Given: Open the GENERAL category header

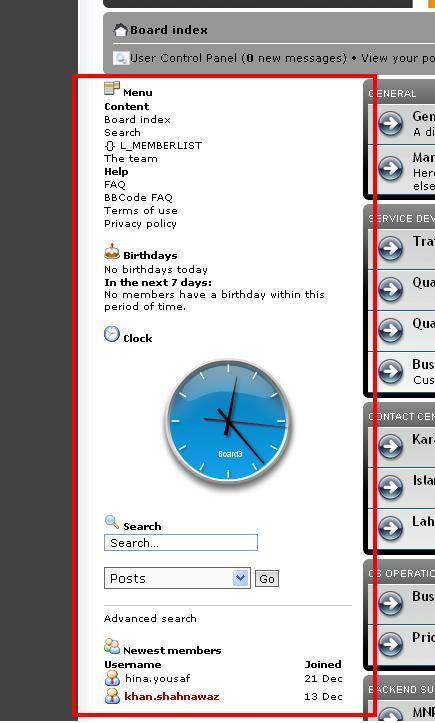Looking at the screenshot, I should coord(392,94).
